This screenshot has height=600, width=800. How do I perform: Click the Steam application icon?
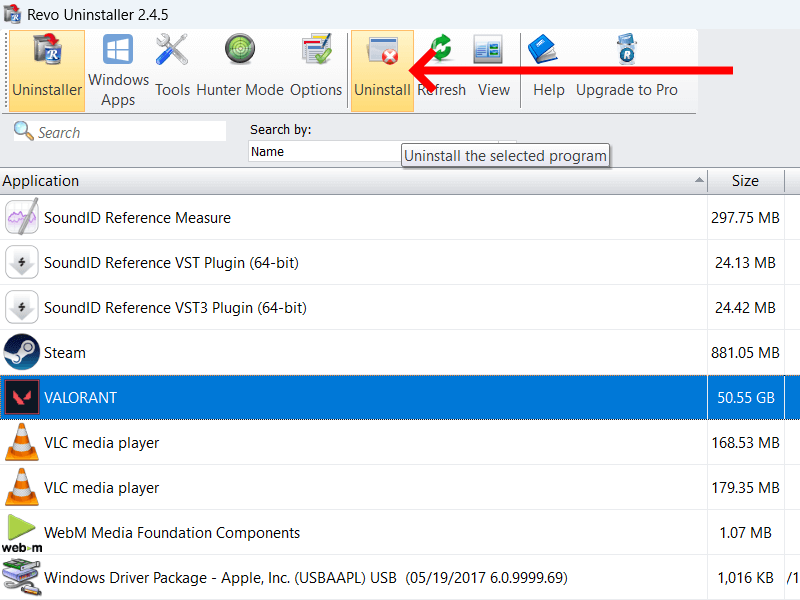[x=22, y=352]
